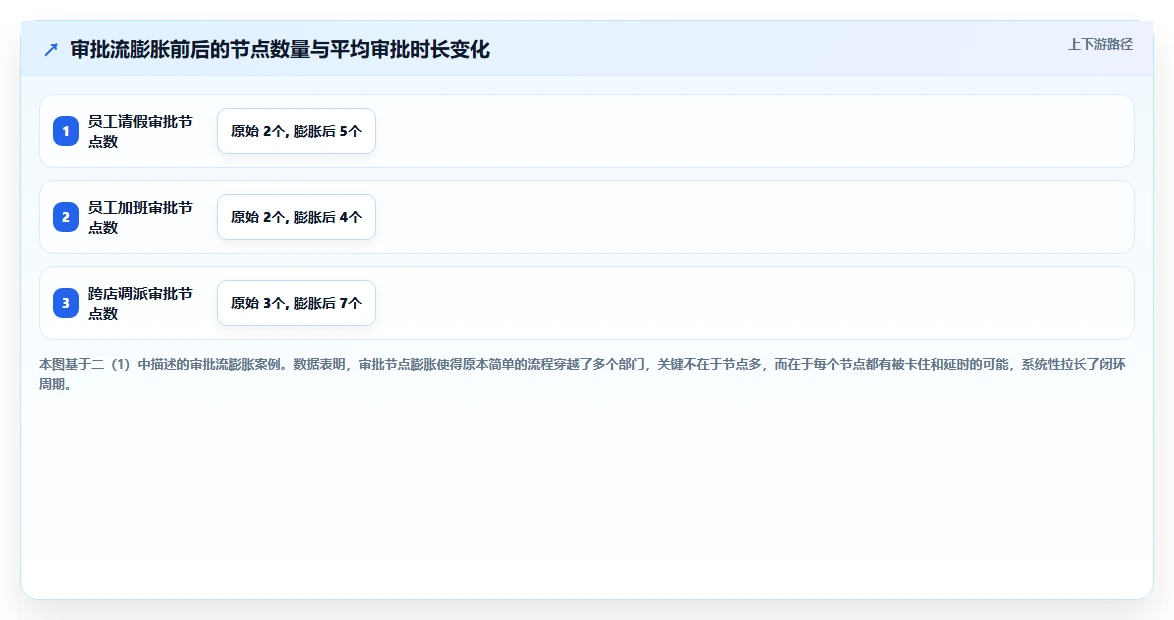This screenshot has height=620, width=1174.
Task: Select the 员工请假审批节点数 label
Action: (x=141, y=131)
